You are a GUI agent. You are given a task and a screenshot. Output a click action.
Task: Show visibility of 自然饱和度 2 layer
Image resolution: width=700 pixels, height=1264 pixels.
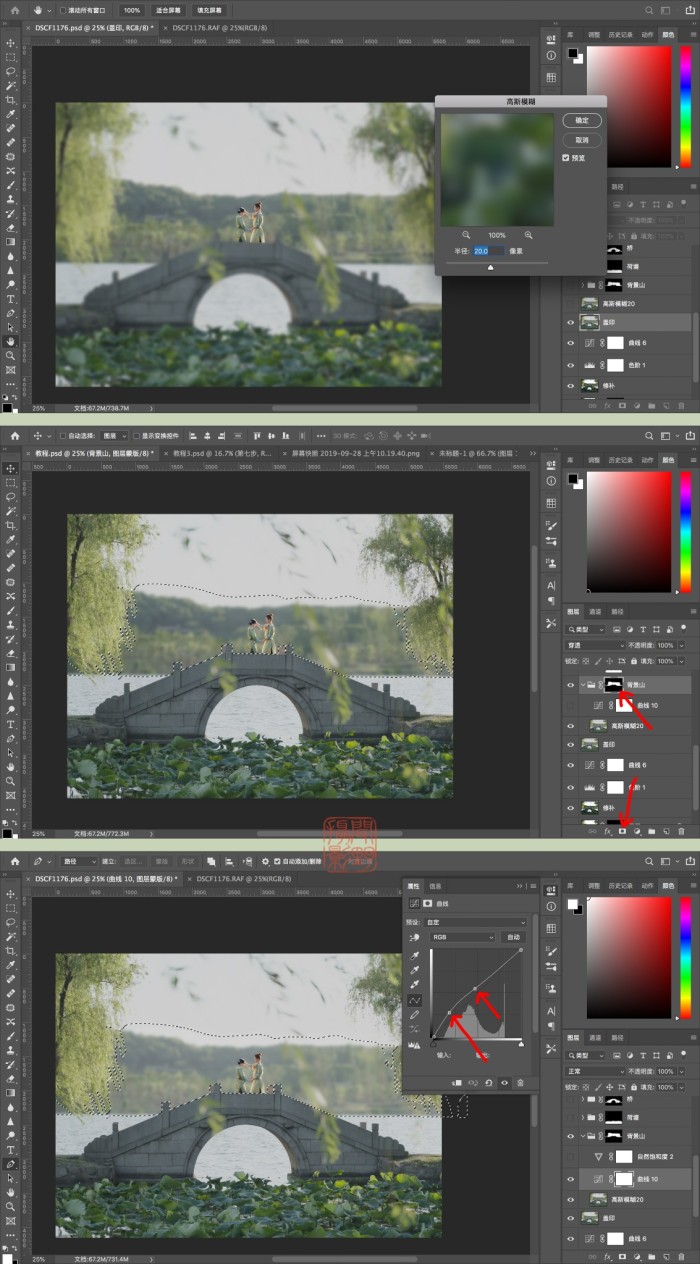[x=571, y=1157]
